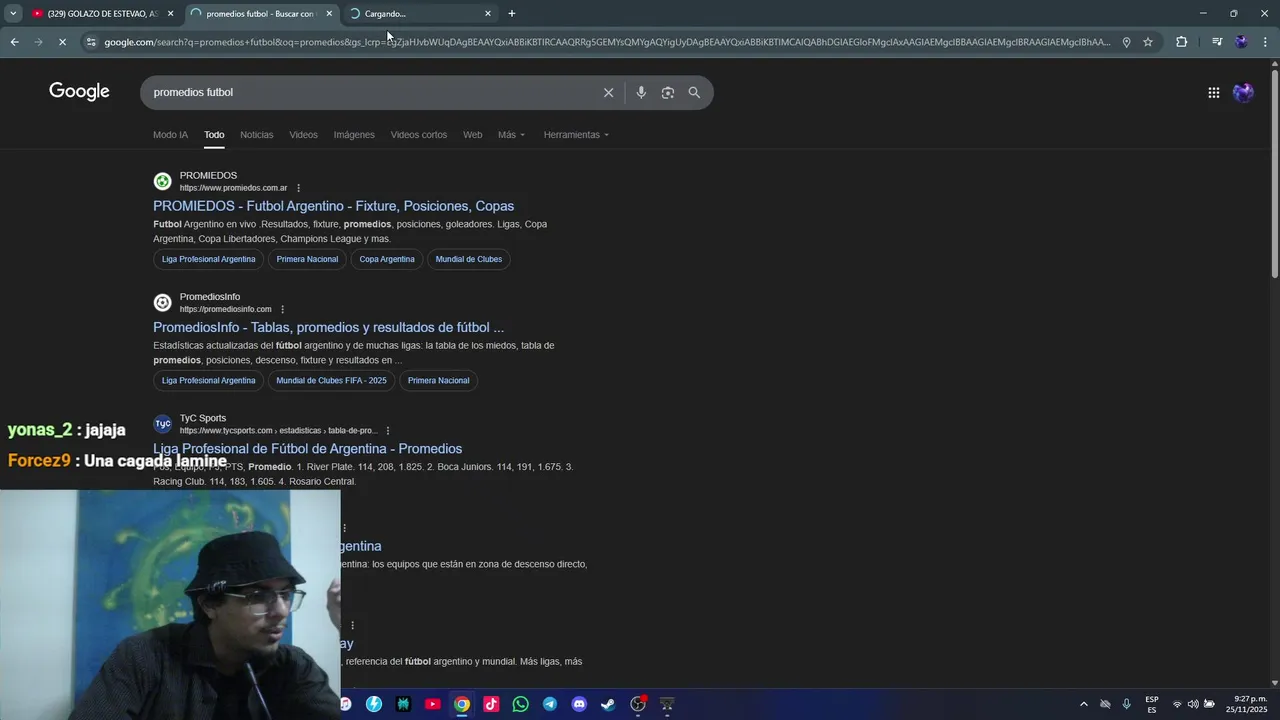This screenshot has width=1280, height=720.
Task: Click the PROMIEDOS site favicon
Action: click(162, 181)
